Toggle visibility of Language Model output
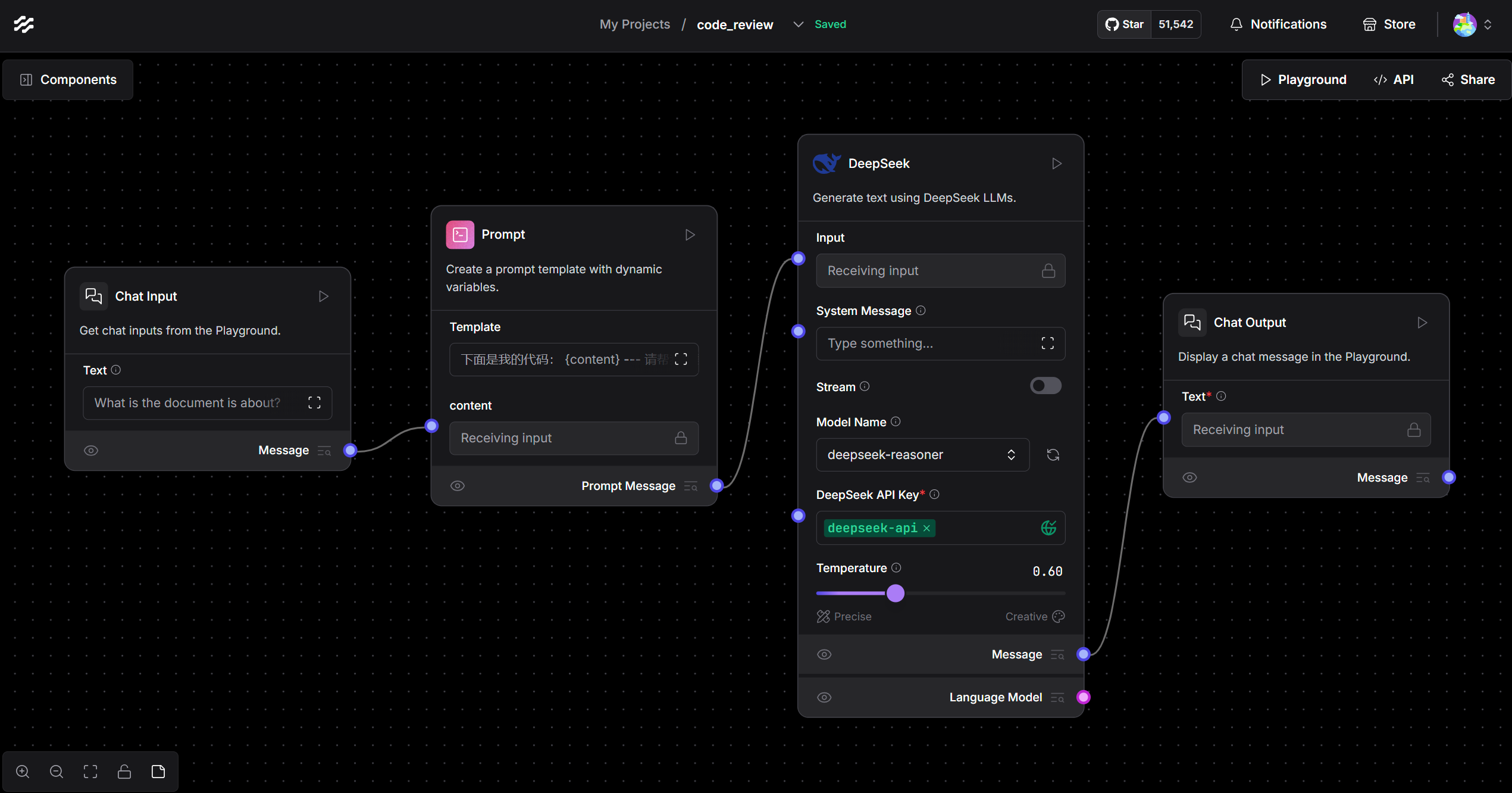1512x793 pixels. 824,697
